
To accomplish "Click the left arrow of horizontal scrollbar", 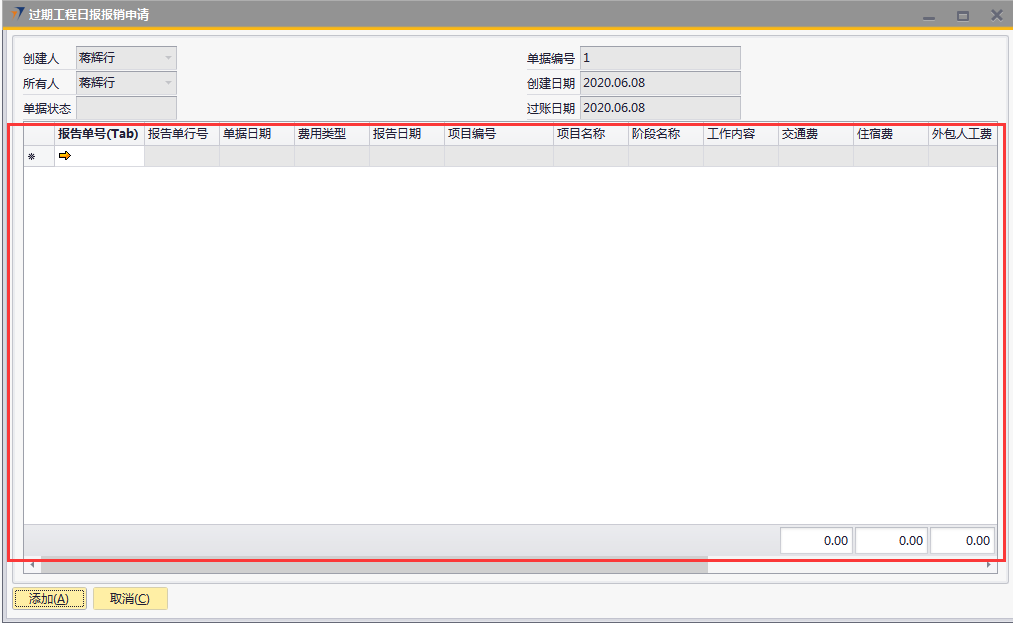I will [32, 566].
